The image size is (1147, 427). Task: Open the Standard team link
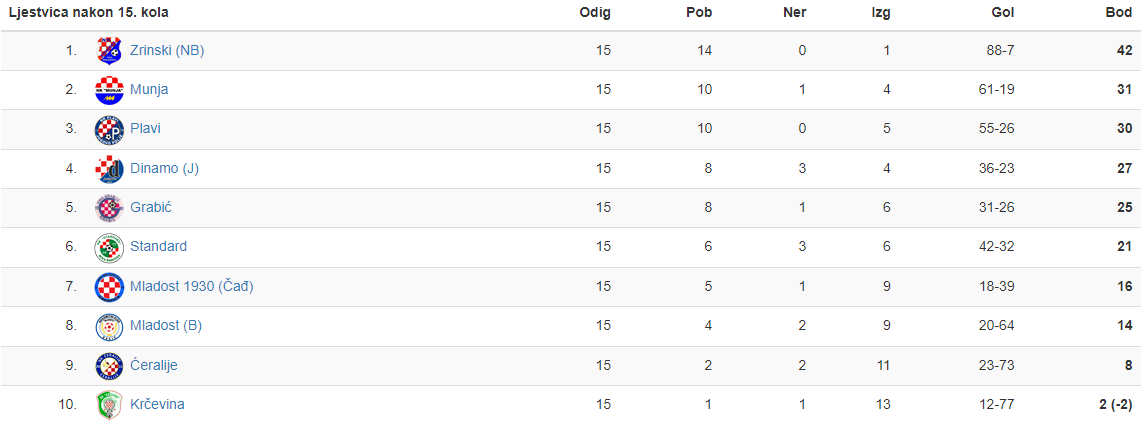pyautogui.click(x=158, y=246)
